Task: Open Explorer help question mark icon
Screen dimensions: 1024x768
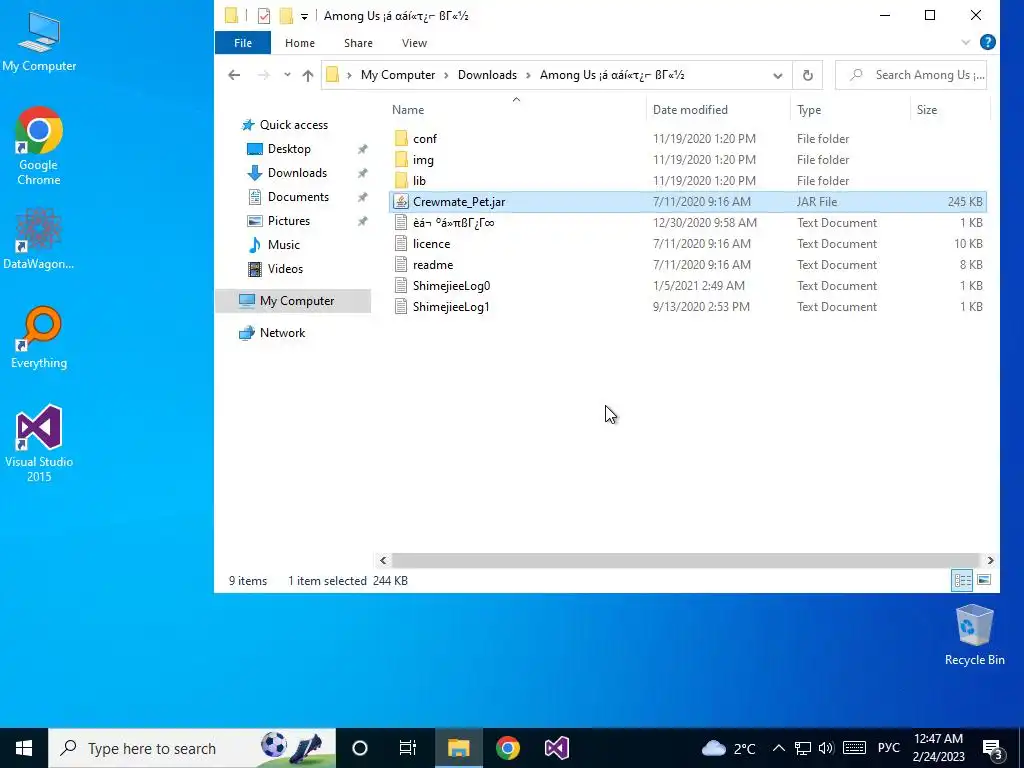Action: coord(987,42)
